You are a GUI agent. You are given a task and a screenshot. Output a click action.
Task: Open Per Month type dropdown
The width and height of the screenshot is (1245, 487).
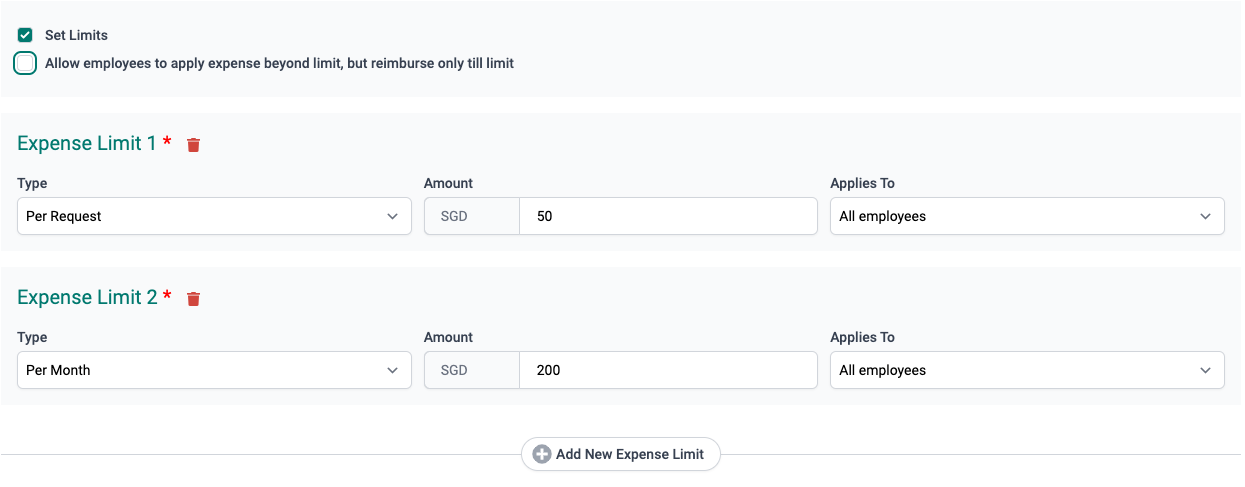(214, 370)
